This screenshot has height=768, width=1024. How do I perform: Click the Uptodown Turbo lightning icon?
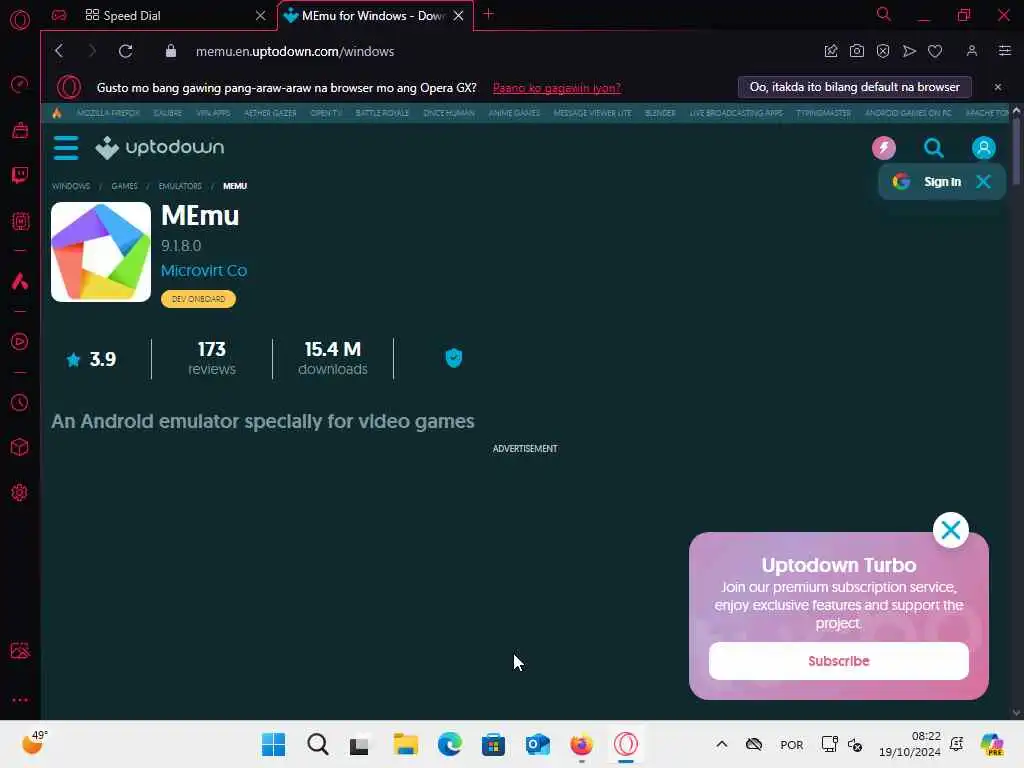884,148
